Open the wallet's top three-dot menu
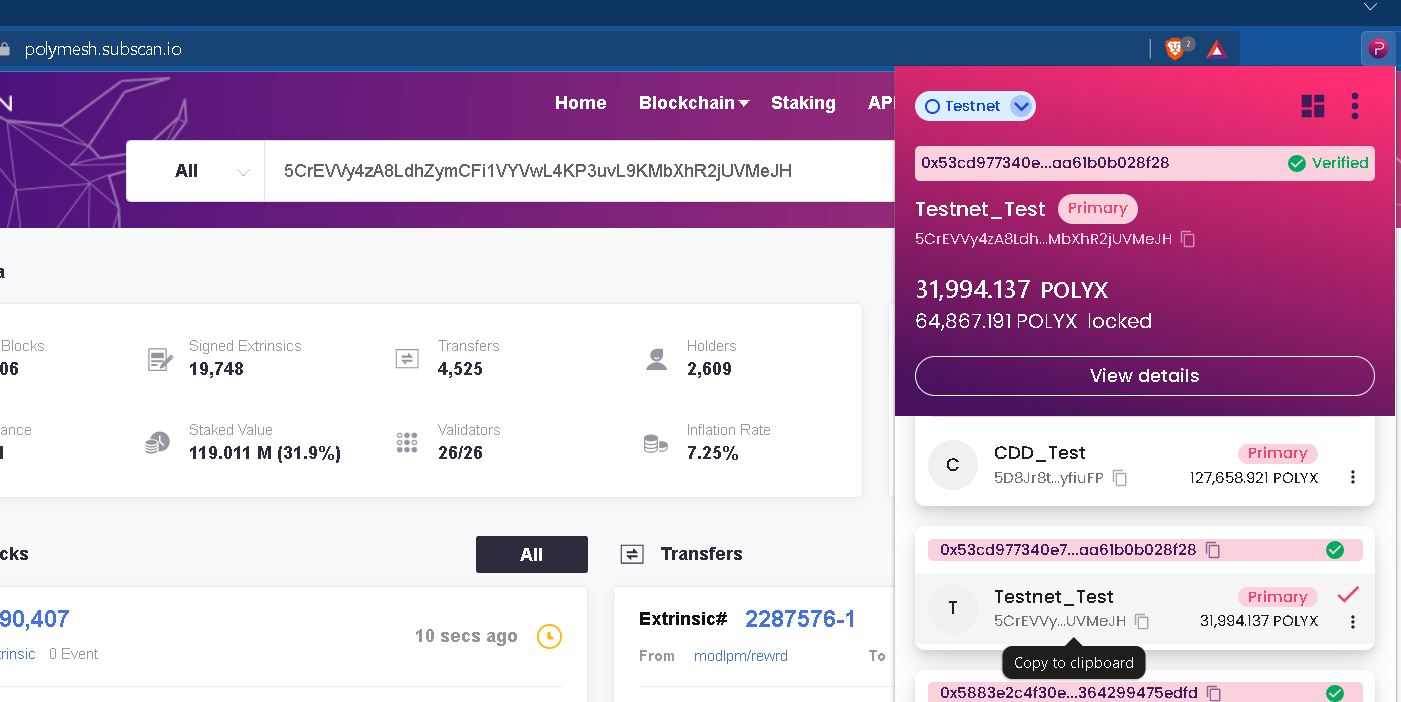This screenshot has height=702, width=1401. click(x=1355, y=106)
